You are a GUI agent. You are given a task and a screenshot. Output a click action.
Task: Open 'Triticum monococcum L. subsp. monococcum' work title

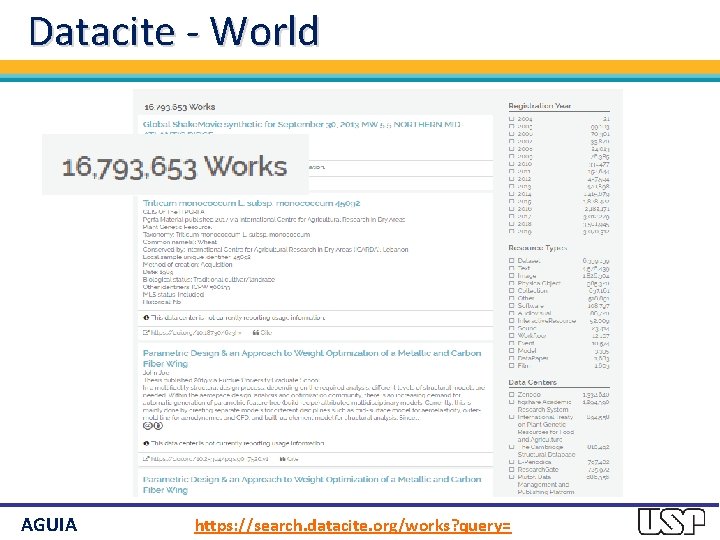click(251, 203)
